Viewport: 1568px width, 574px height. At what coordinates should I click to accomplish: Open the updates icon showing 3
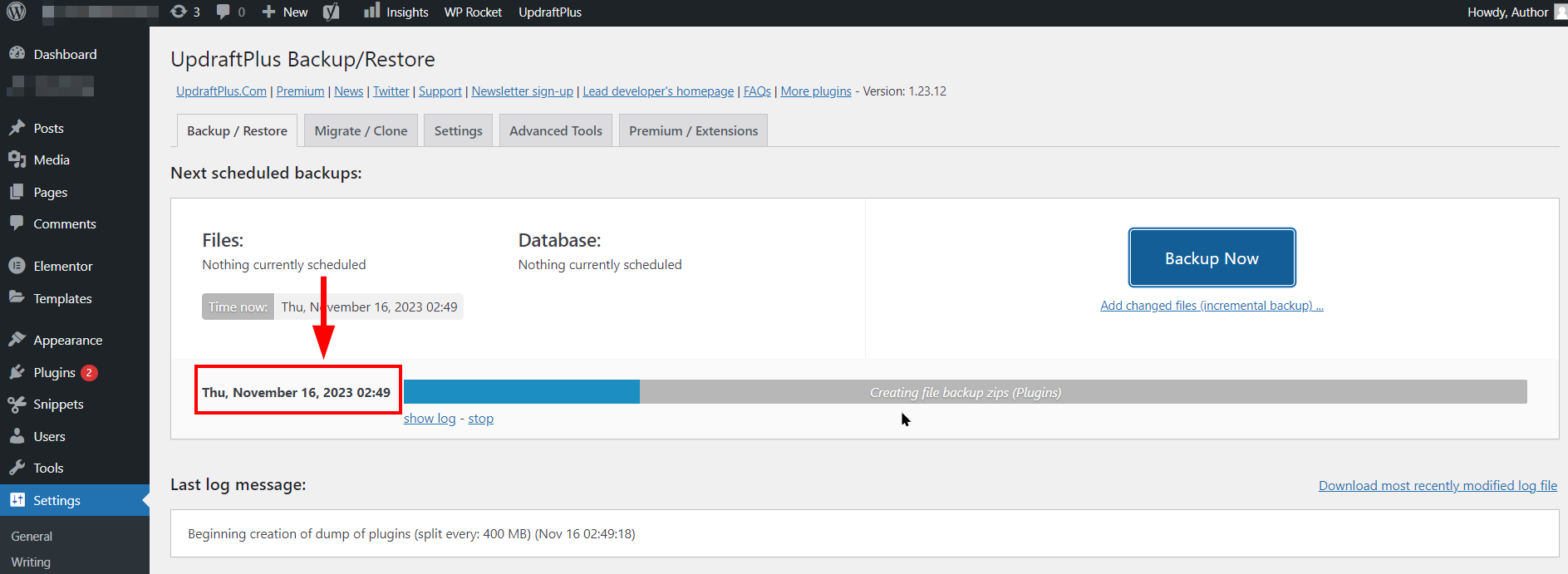point(178,12)
